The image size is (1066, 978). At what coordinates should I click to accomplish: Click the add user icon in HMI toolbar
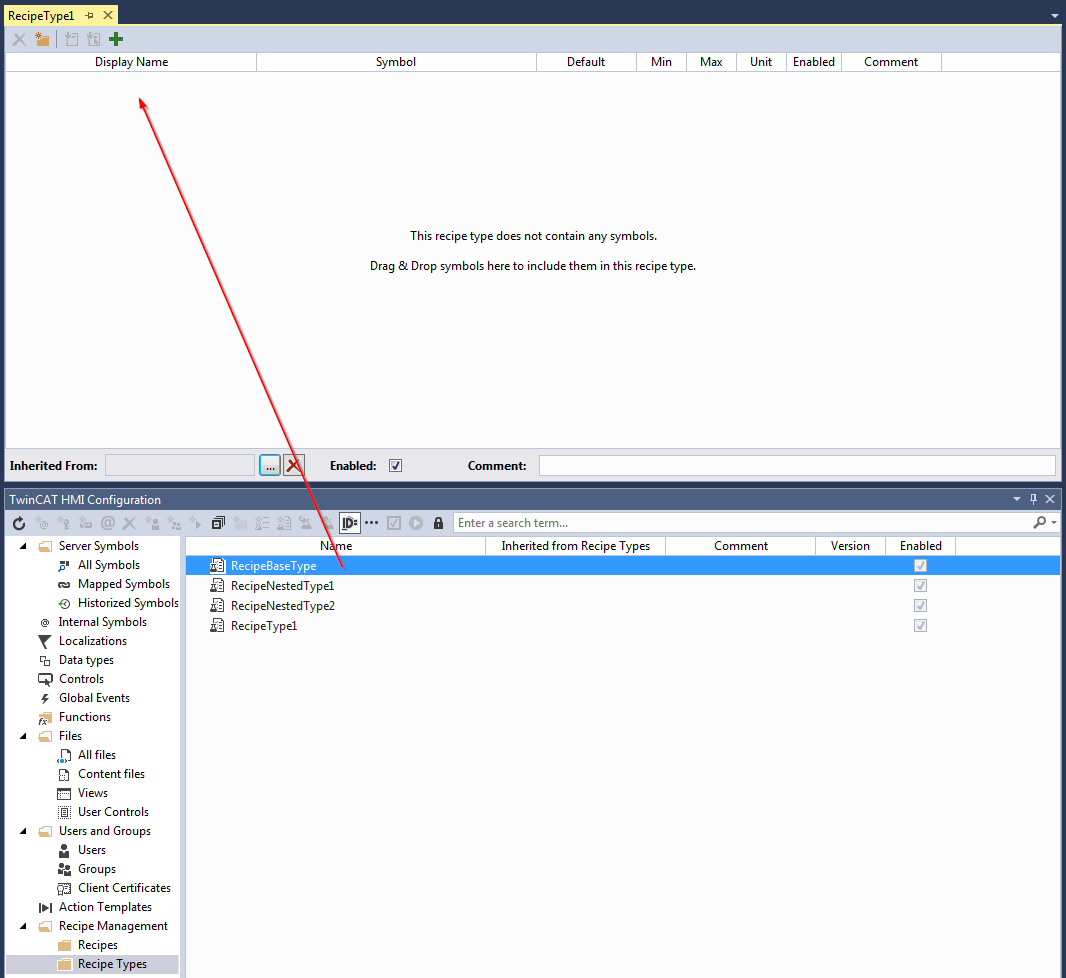152,523
